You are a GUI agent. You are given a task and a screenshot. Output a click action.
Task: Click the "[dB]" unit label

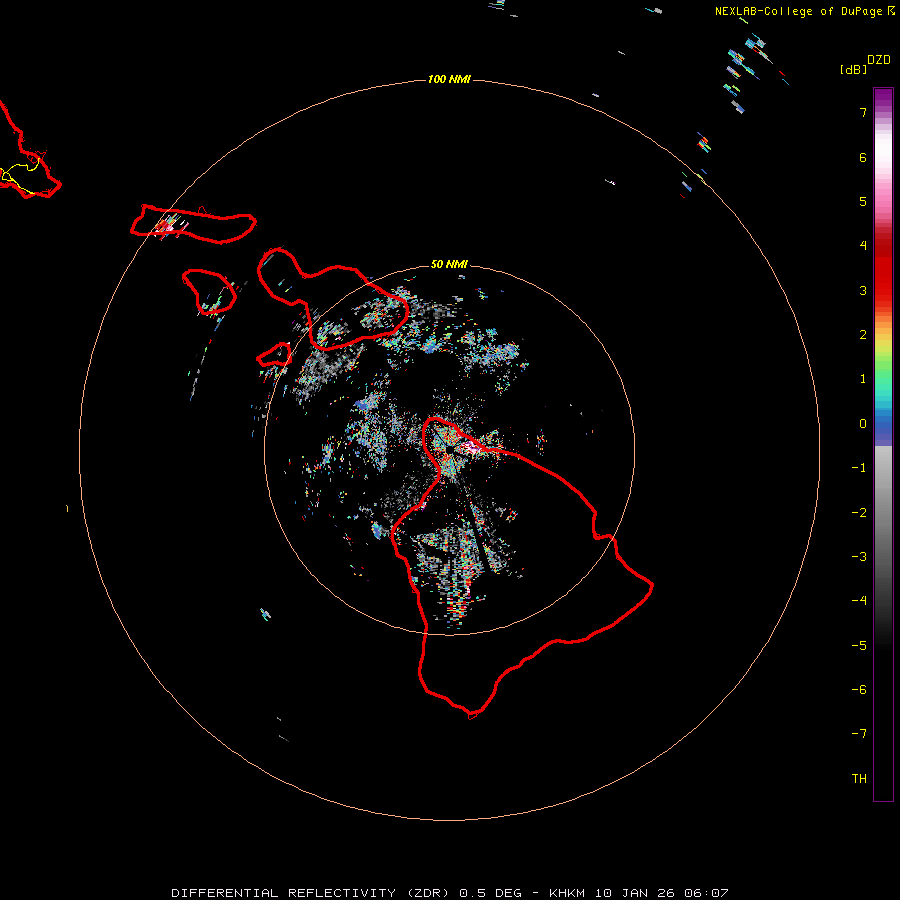(853, 69)
